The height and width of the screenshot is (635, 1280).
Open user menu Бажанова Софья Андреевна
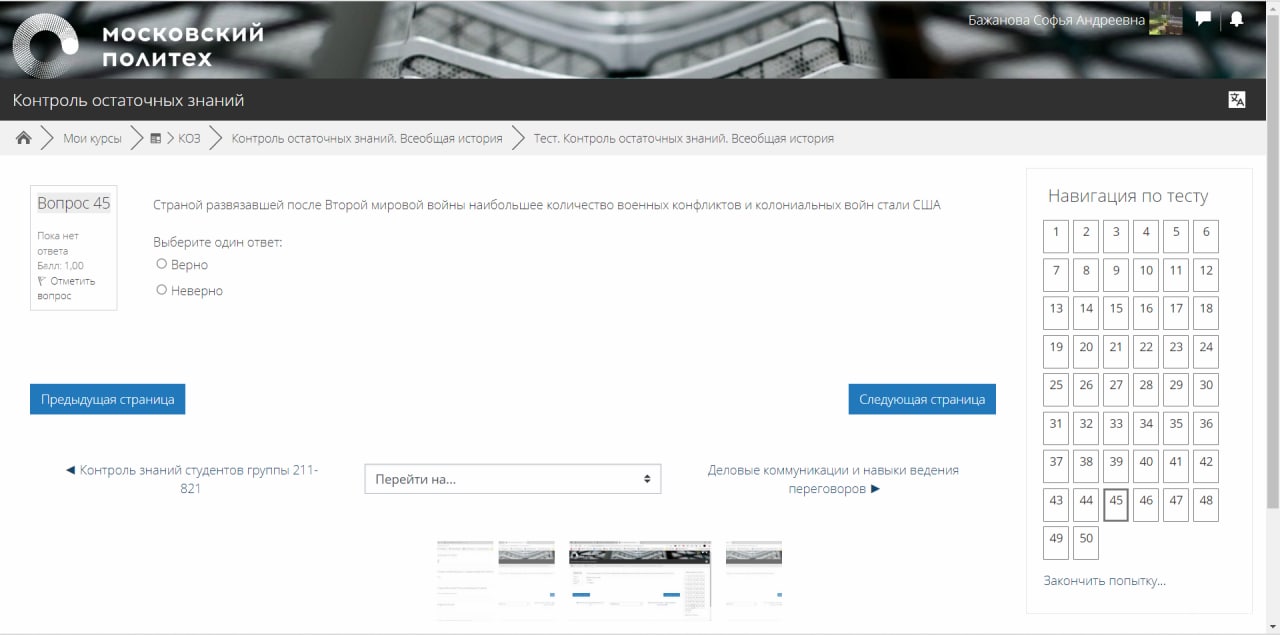(1056, 20)
